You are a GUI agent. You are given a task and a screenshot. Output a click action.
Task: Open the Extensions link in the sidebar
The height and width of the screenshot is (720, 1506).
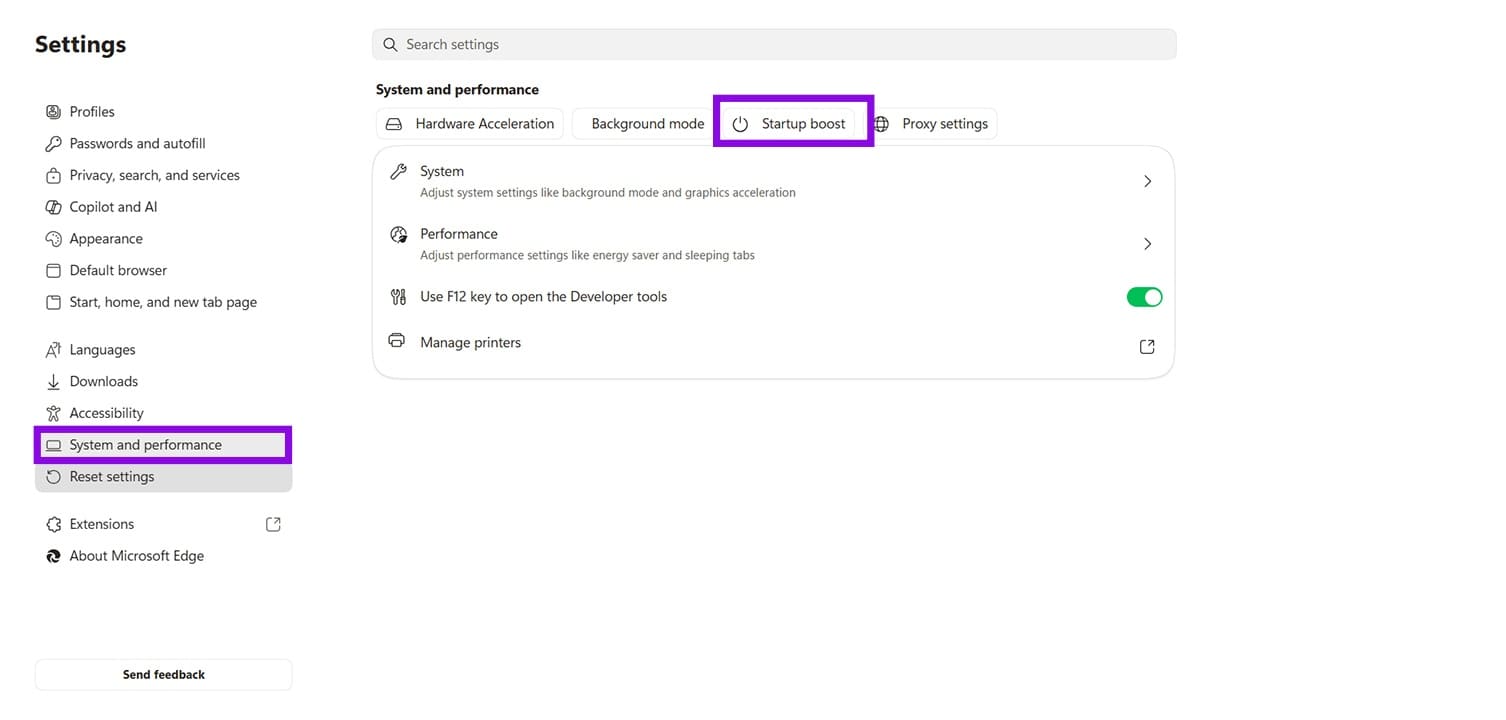coord(163,524)
